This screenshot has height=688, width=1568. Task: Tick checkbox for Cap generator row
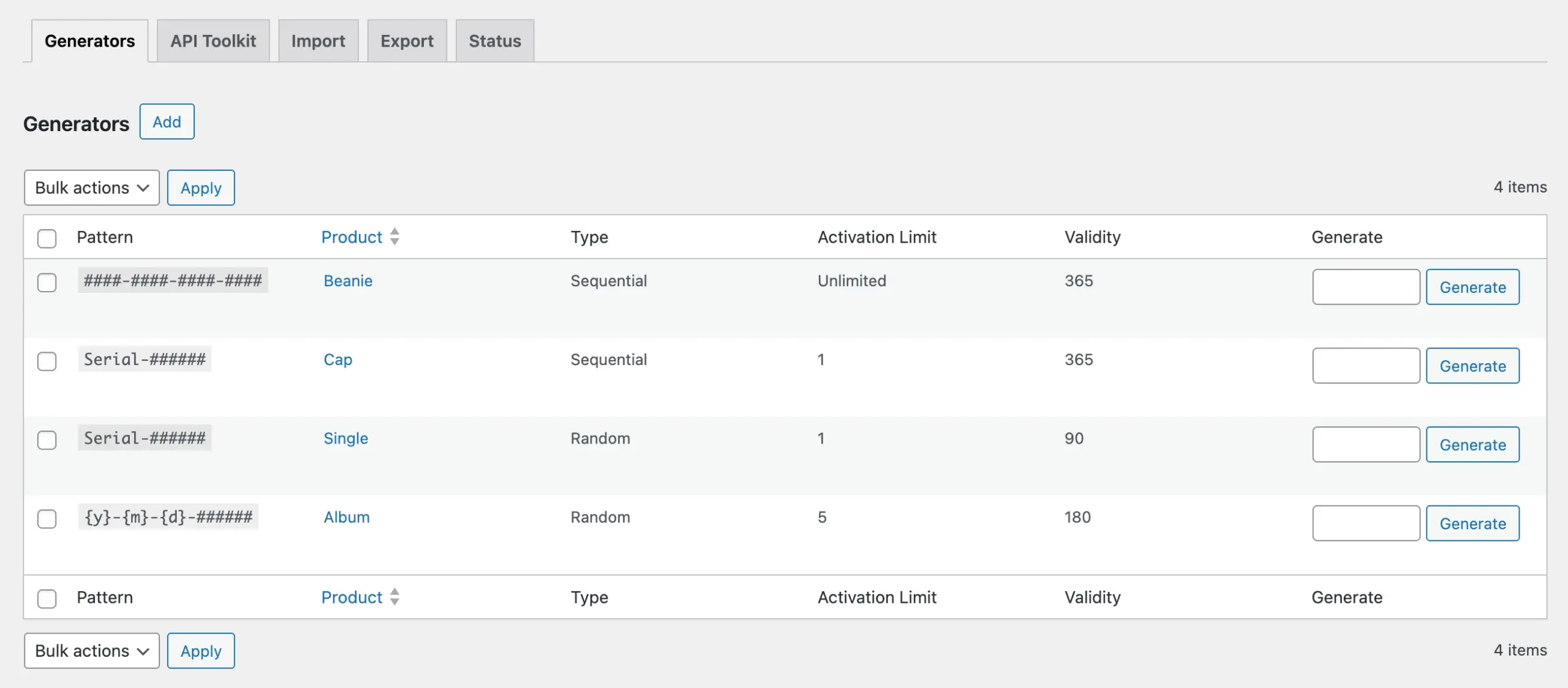(47, 361)
